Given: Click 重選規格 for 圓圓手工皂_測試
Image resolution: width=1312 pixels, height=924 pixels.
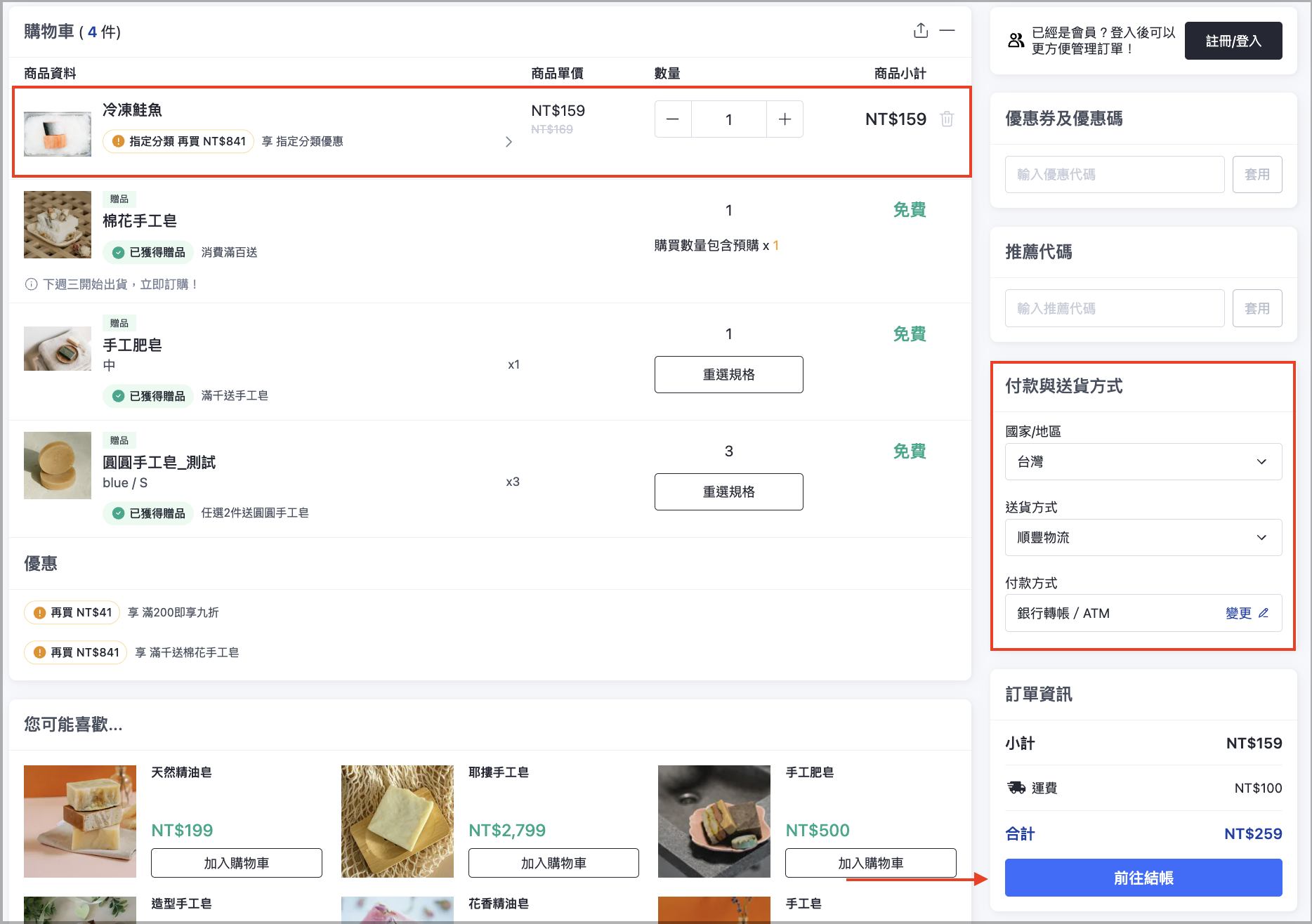Looking at the screenshot, I should point(729,492).
